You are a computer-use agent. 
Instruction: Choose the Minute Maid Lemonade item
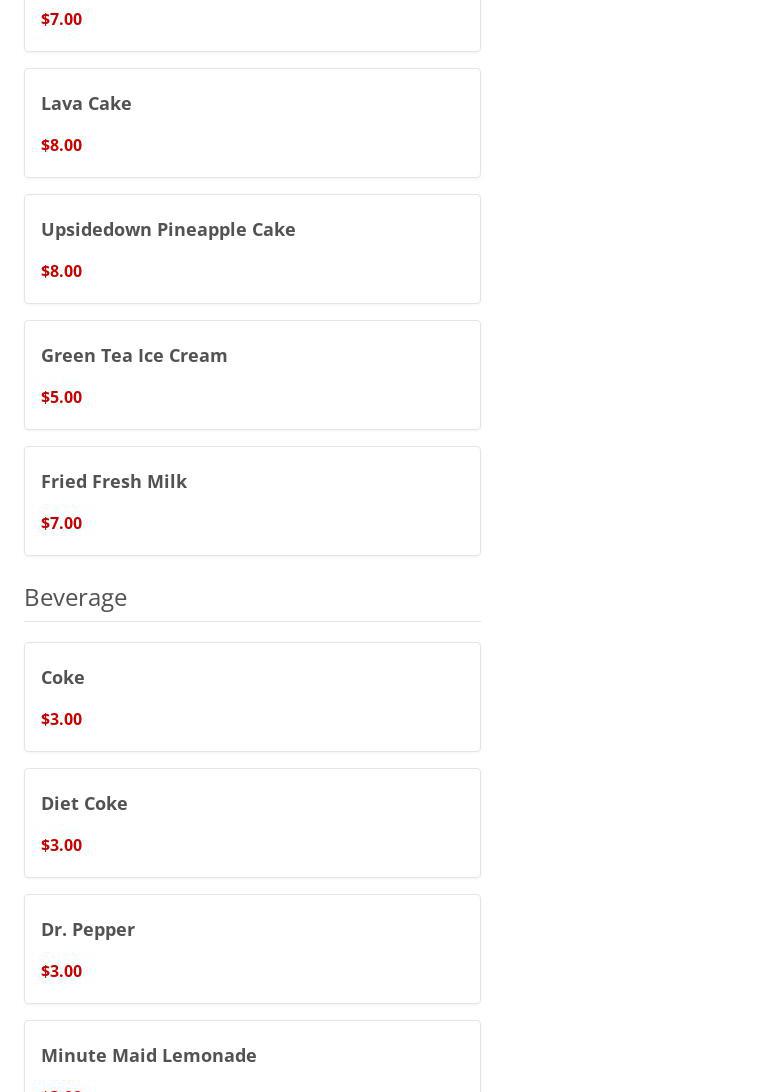[x=148, y=1055]
